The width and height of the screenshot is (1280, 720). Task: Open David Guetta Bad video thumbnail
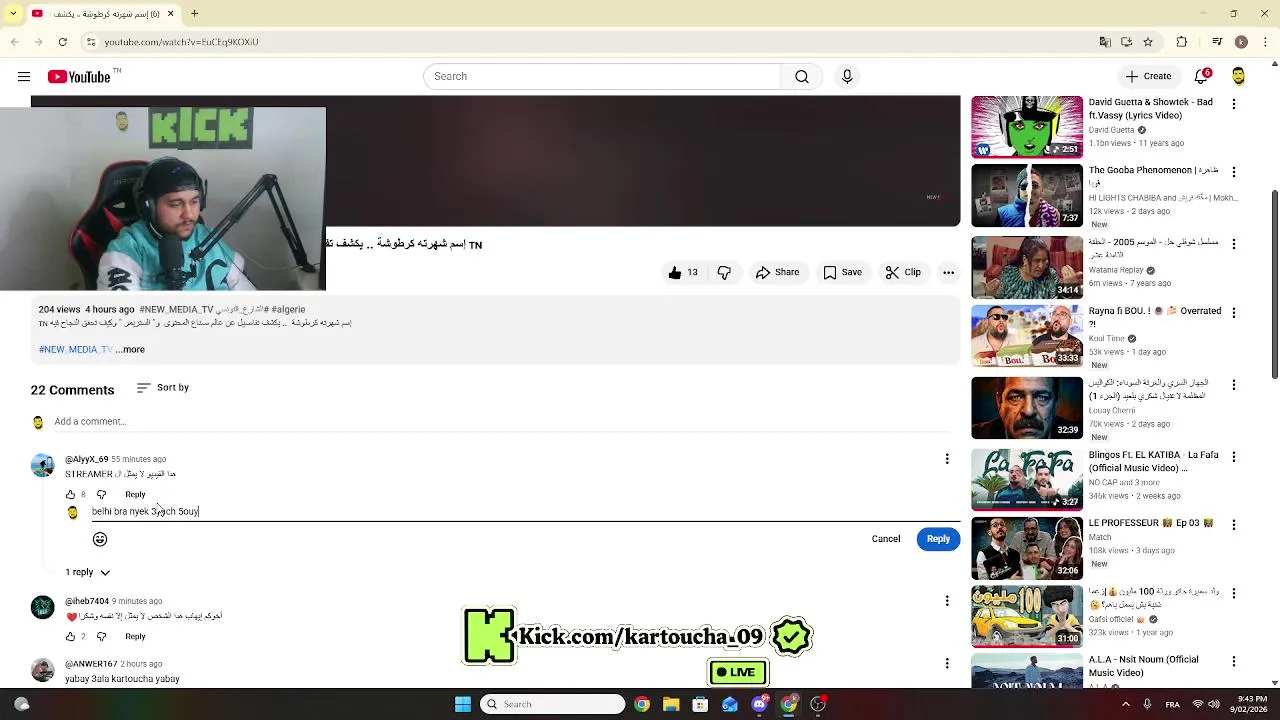coord(1027,127)
